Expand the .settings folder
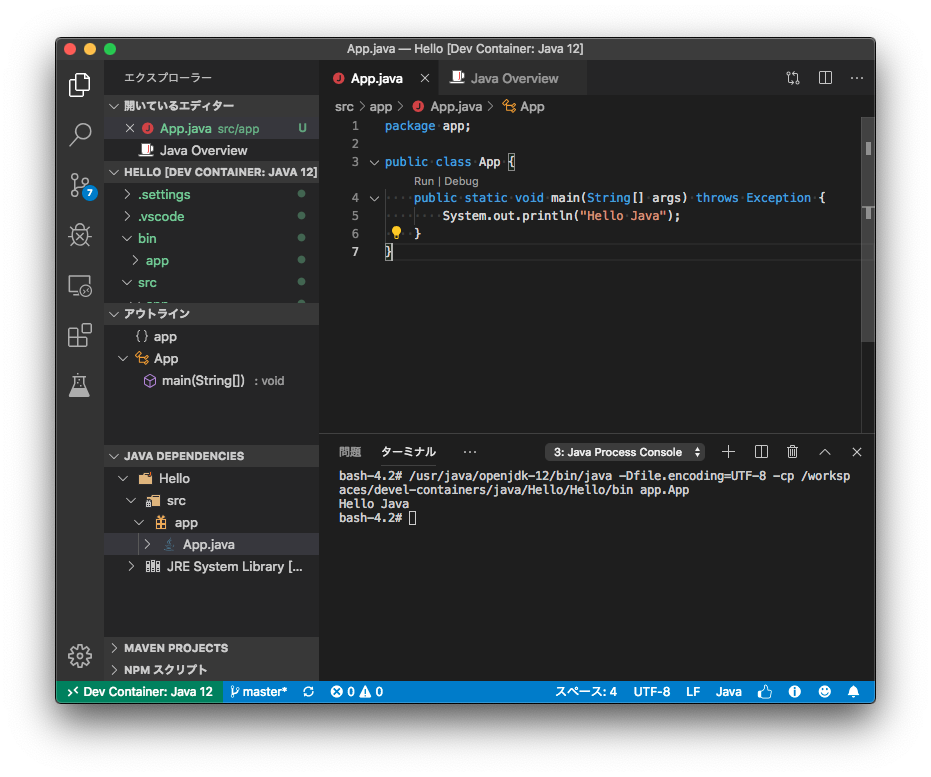The height and width of the screenshot is (777, 931). coord(127,194)
